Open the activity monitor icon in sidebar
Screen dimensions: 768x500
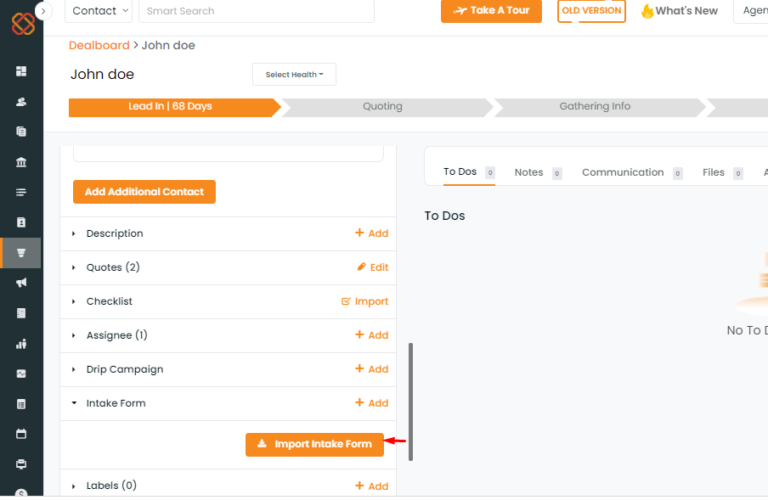tap(21, 374)
